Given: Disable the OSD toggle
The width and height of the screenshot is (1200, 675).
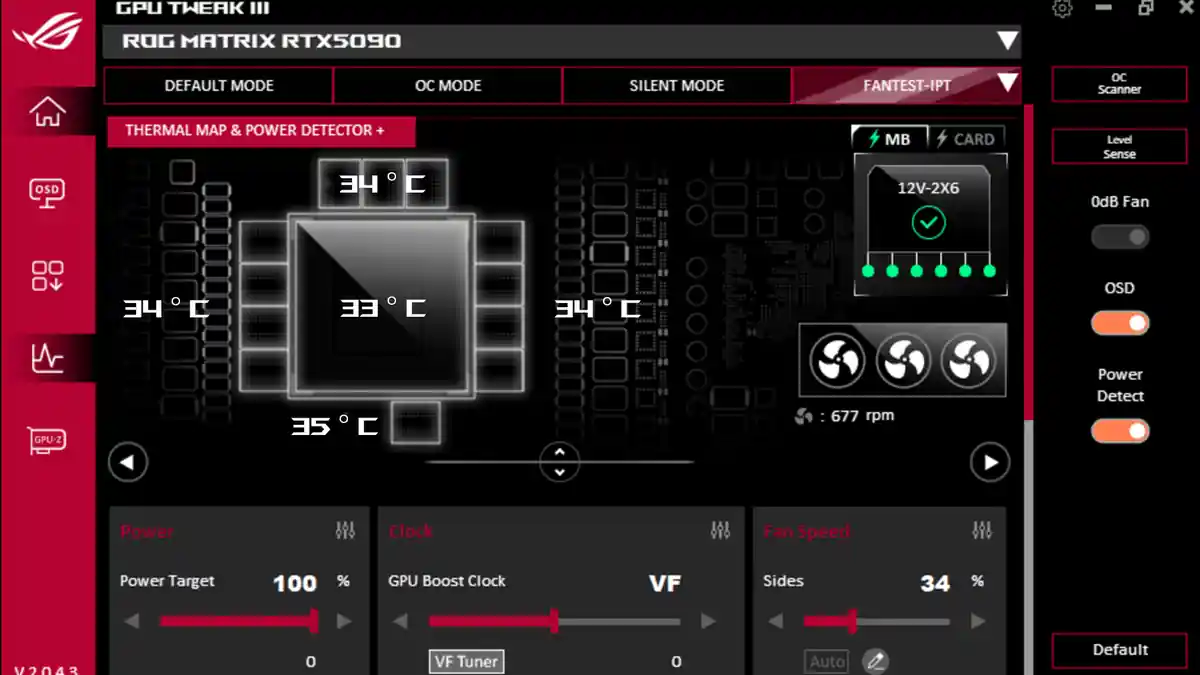Looking at the screenshot, I should 1119,322.
